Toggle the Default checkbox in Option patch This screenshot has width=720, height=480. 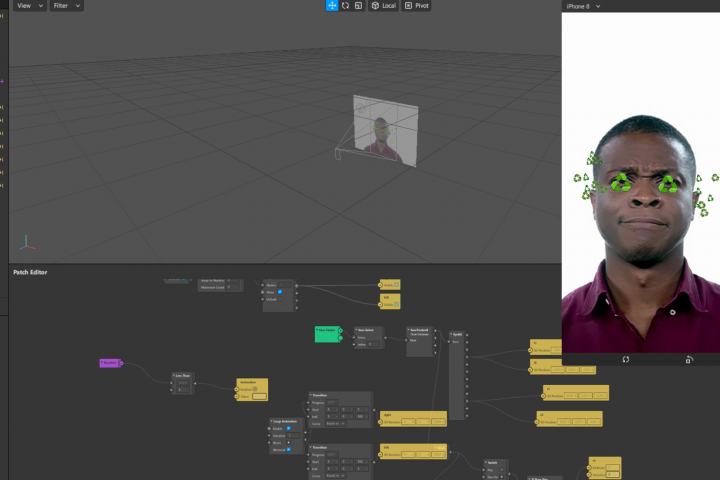[x=280, y=299]
